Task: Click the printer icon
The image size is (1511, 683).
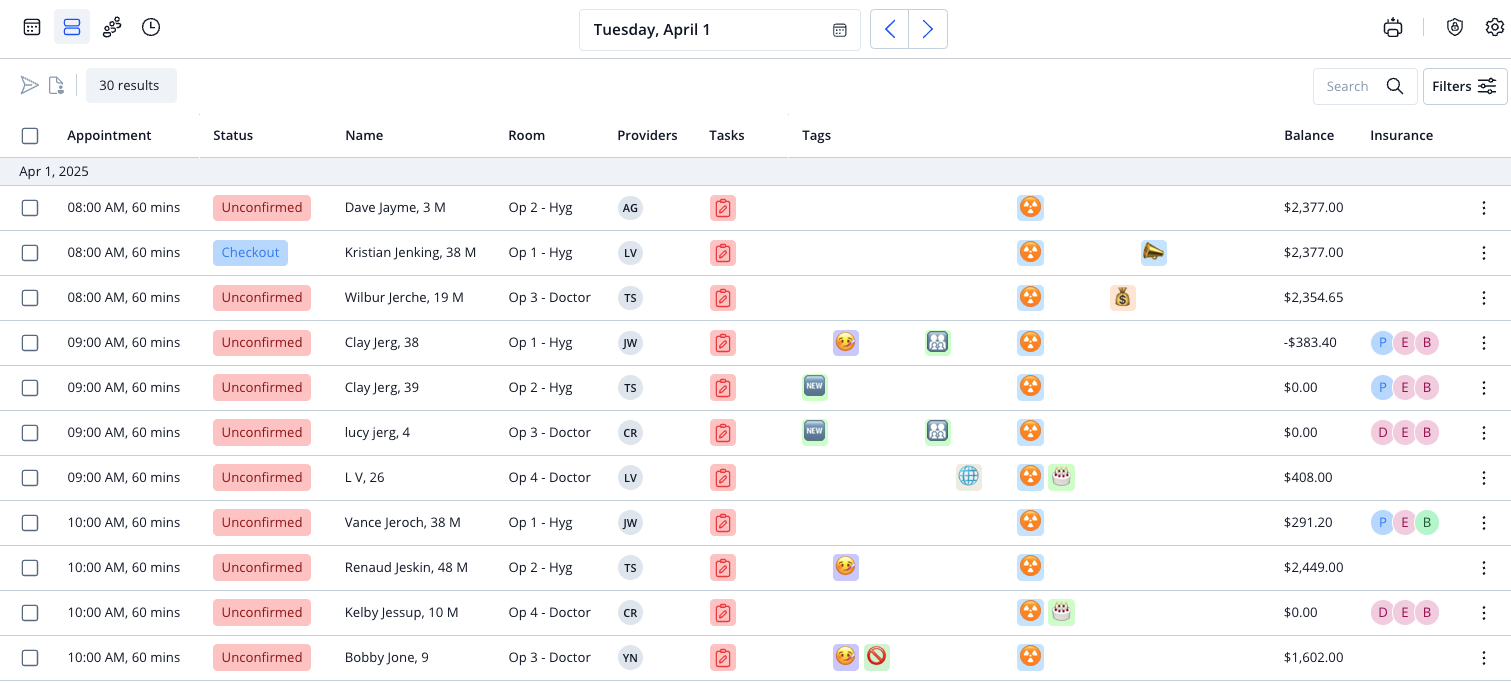Action: coord(1393,28)
